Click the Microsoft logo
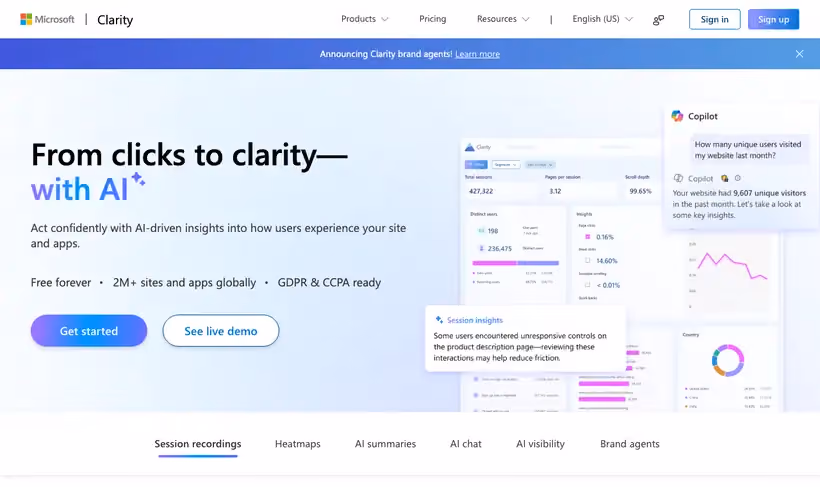The width and height of the screenshot is (820, 487). pos(47,19)
